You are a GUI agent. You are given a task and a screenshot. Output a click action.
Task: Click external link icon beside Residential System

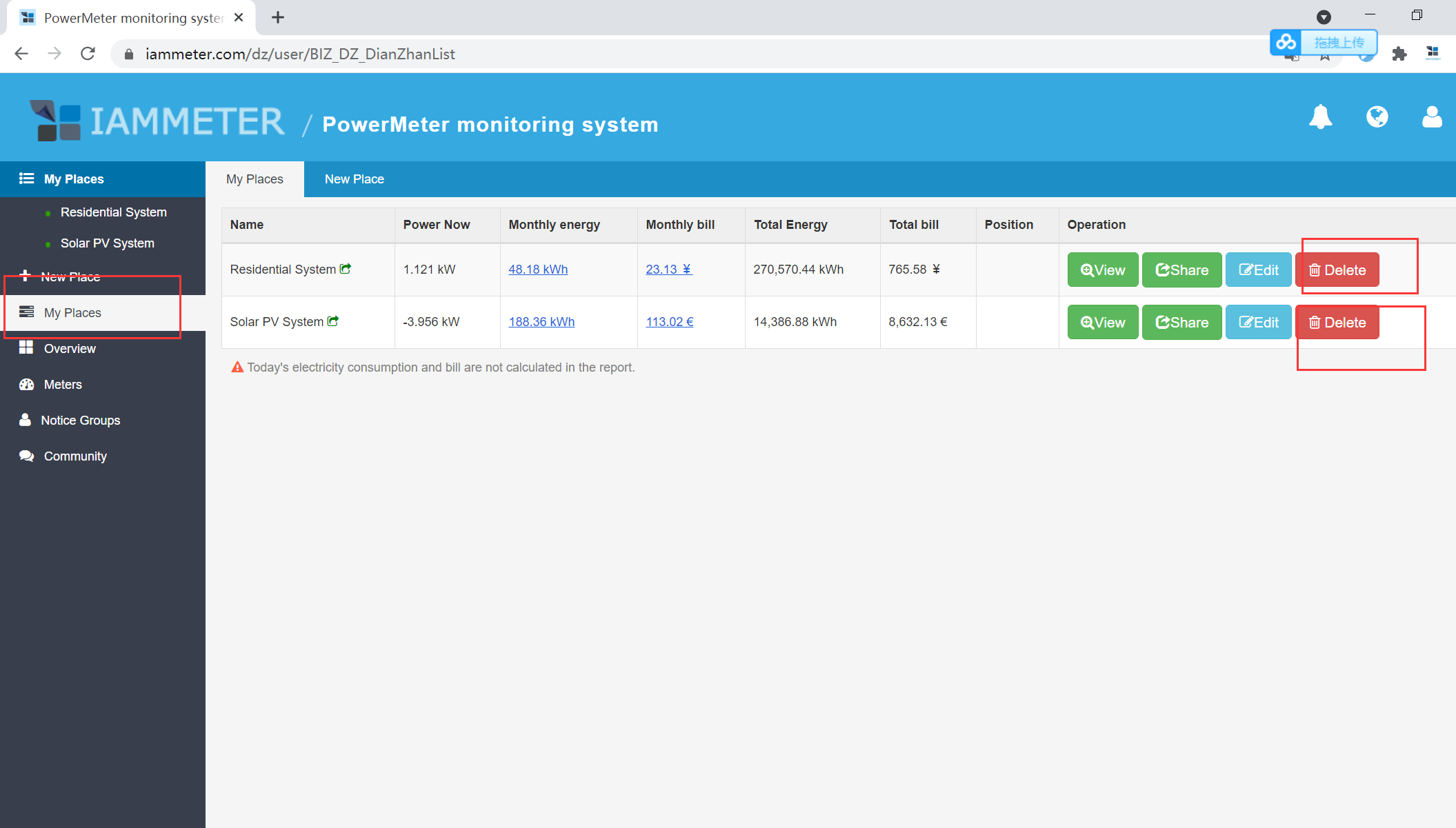(346, 269)
